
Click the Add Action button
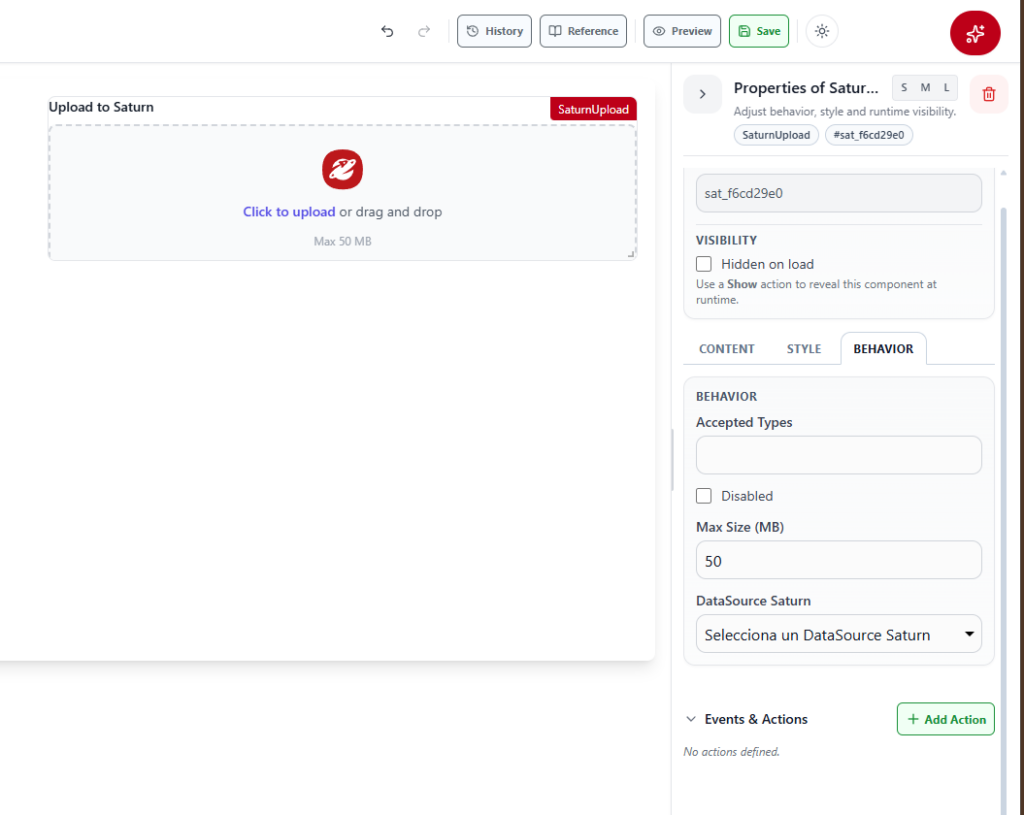[x=946, y=719]
